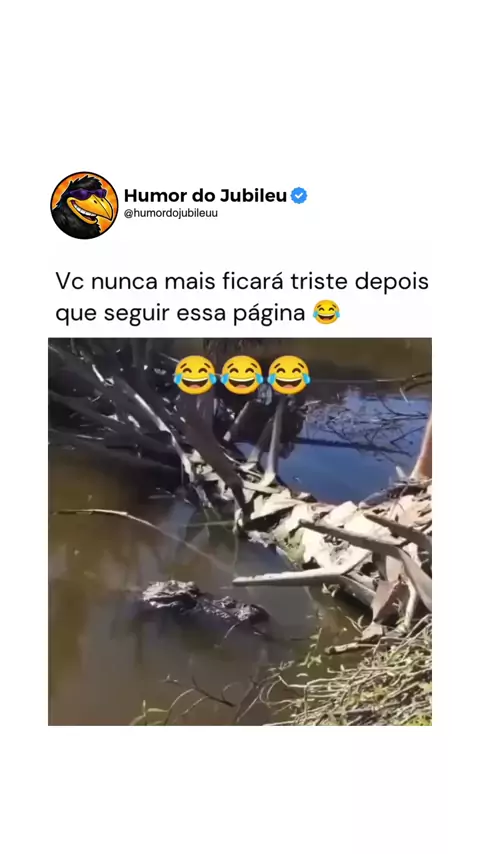The height and width of the screenshot is (854, 480).
Task: Open the Humor do Jubileu profile name
Action: click(205, 196)
